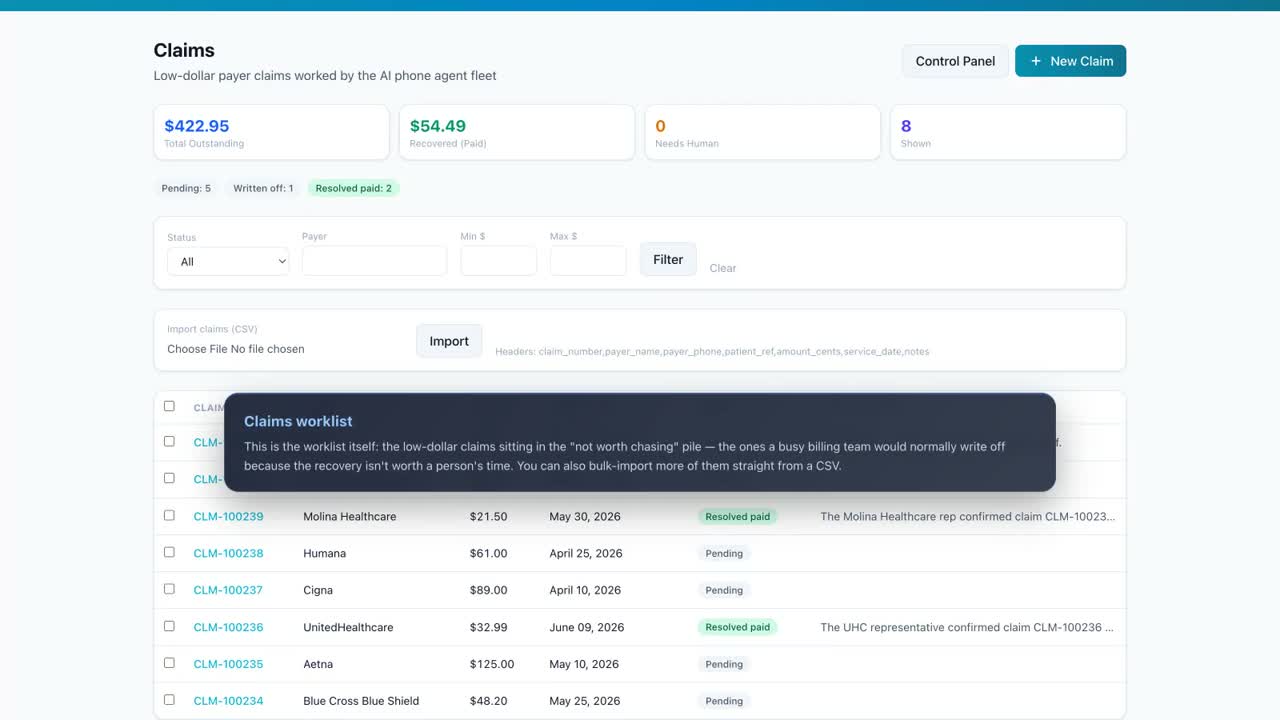Check the CLM-100237 row checkbox
1280x720 pixels.
169,589
